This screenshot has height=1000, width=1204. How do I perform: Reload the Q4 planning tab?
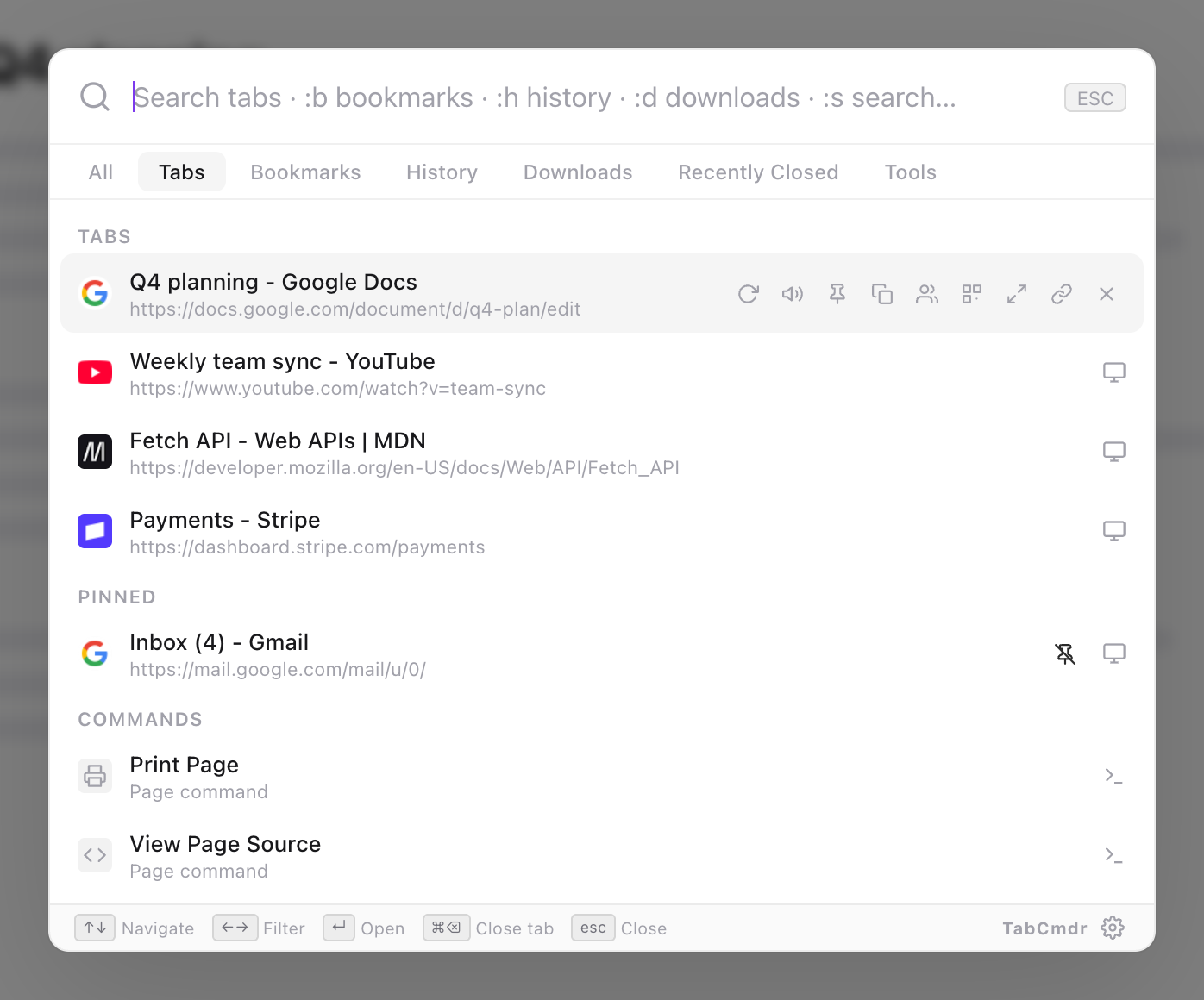pos(748,294)
